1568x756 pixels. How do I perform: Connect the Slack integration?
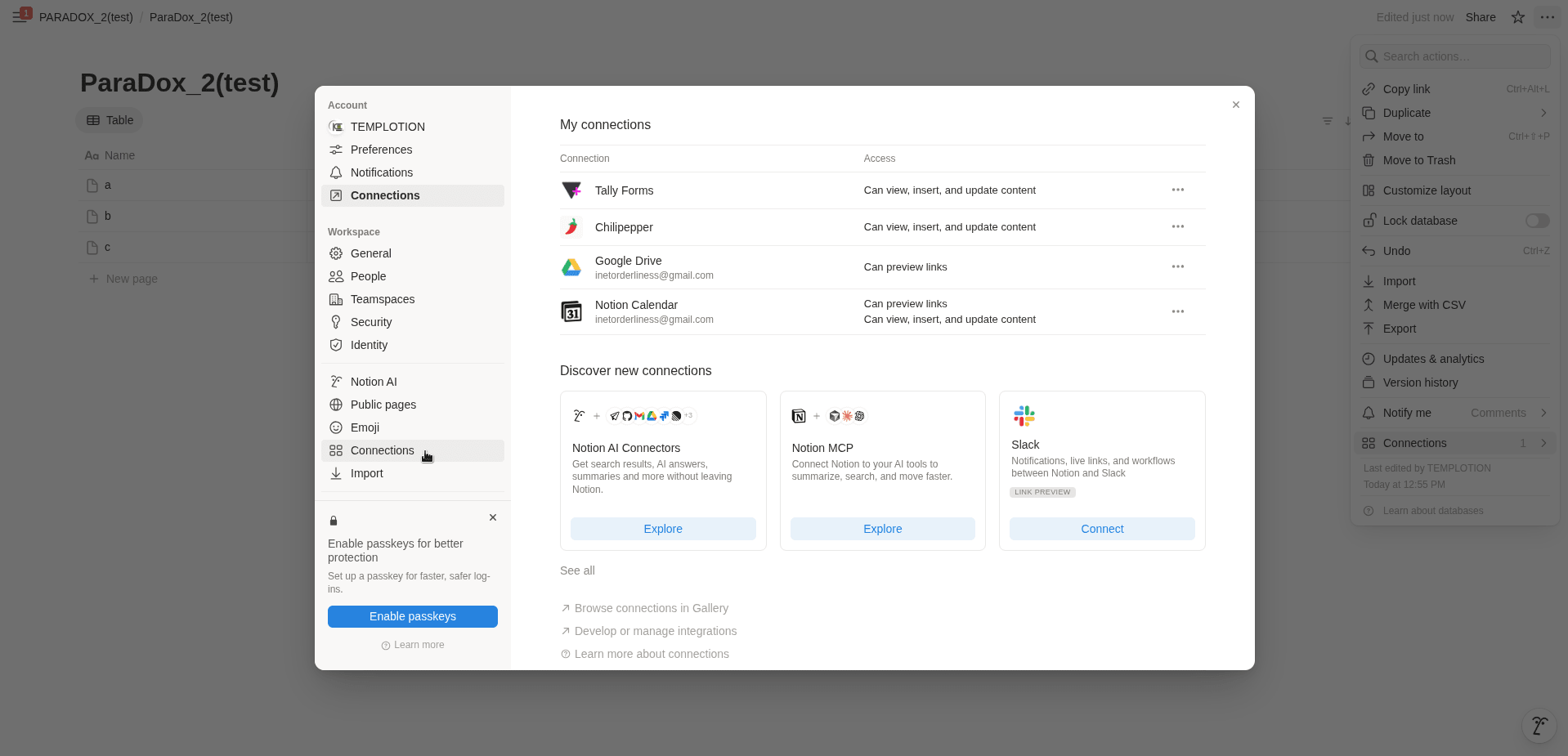pyautogui.click(x=1101, y=529)
